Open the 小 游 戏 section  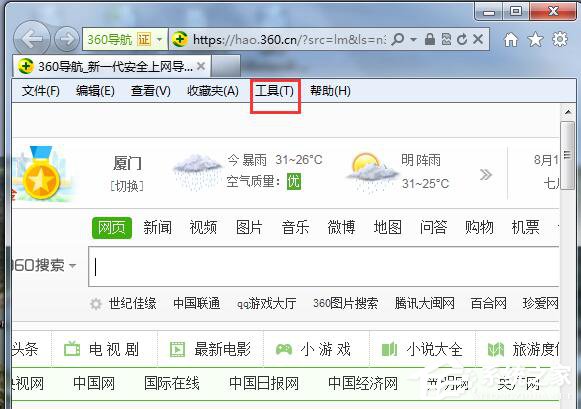pos(326,349)
